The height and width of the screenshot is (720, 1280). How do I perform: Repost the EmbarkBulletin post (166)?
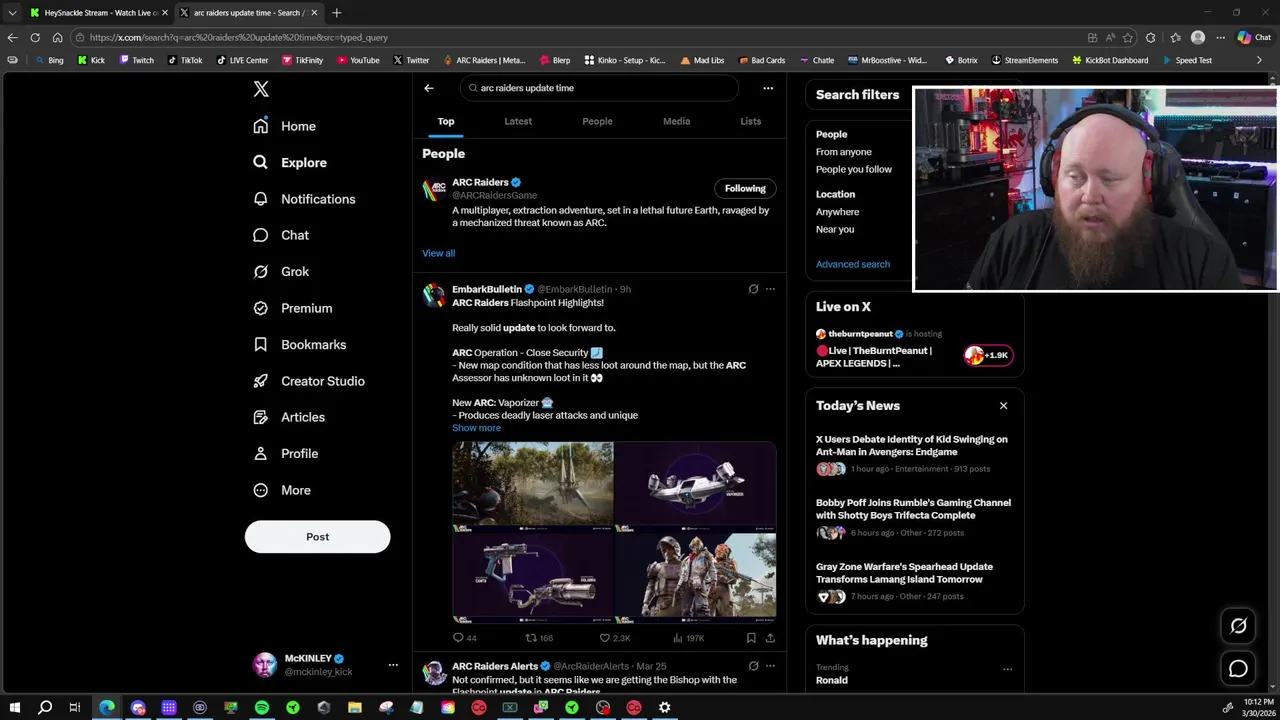pos(539,638)
